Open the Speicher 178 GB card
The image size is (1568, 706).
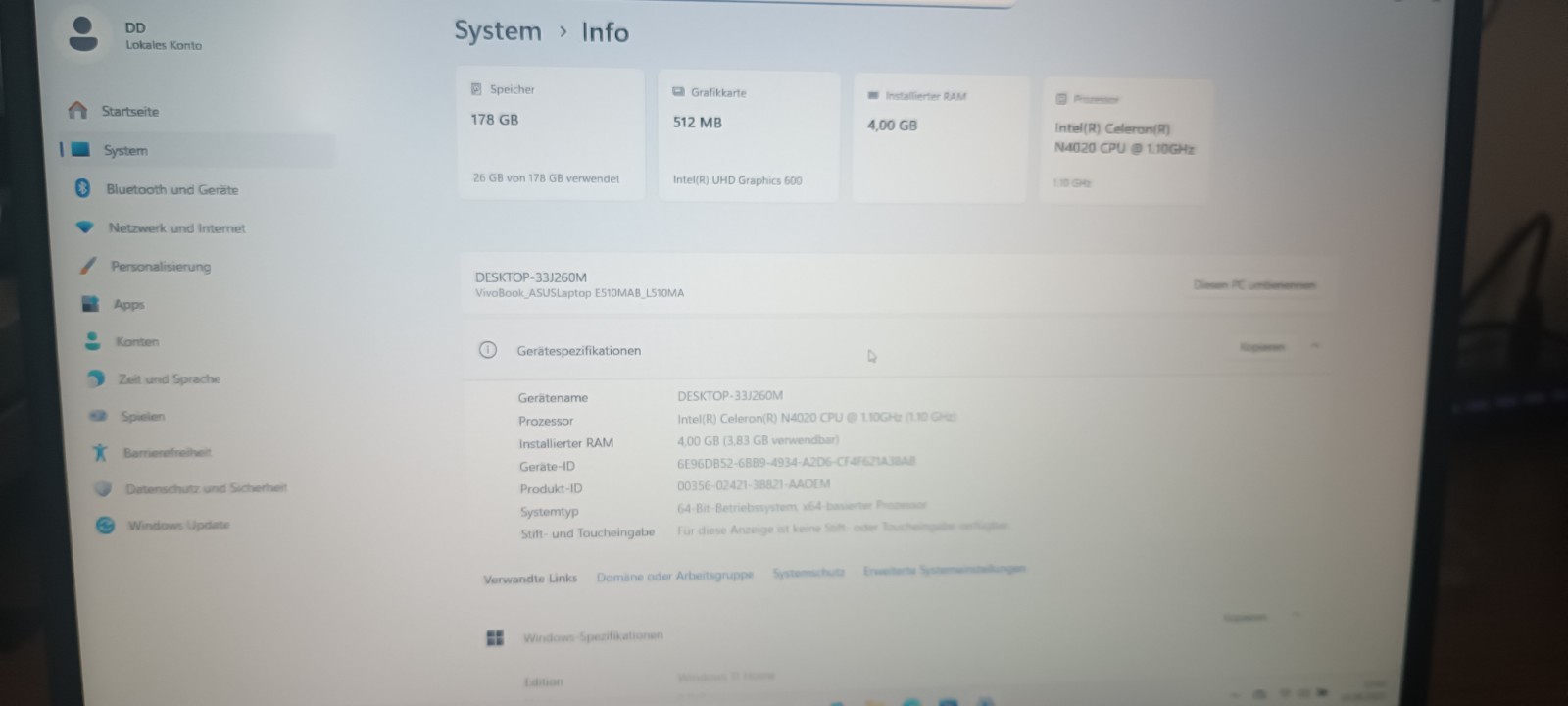pyautogui.click(x=550, y=134)
